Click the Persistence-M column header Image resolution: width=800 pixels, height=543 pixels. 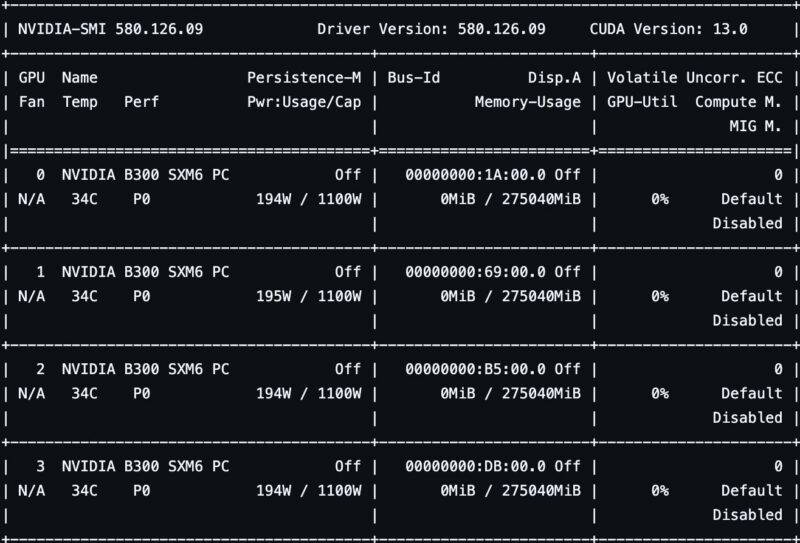[304, 78]
